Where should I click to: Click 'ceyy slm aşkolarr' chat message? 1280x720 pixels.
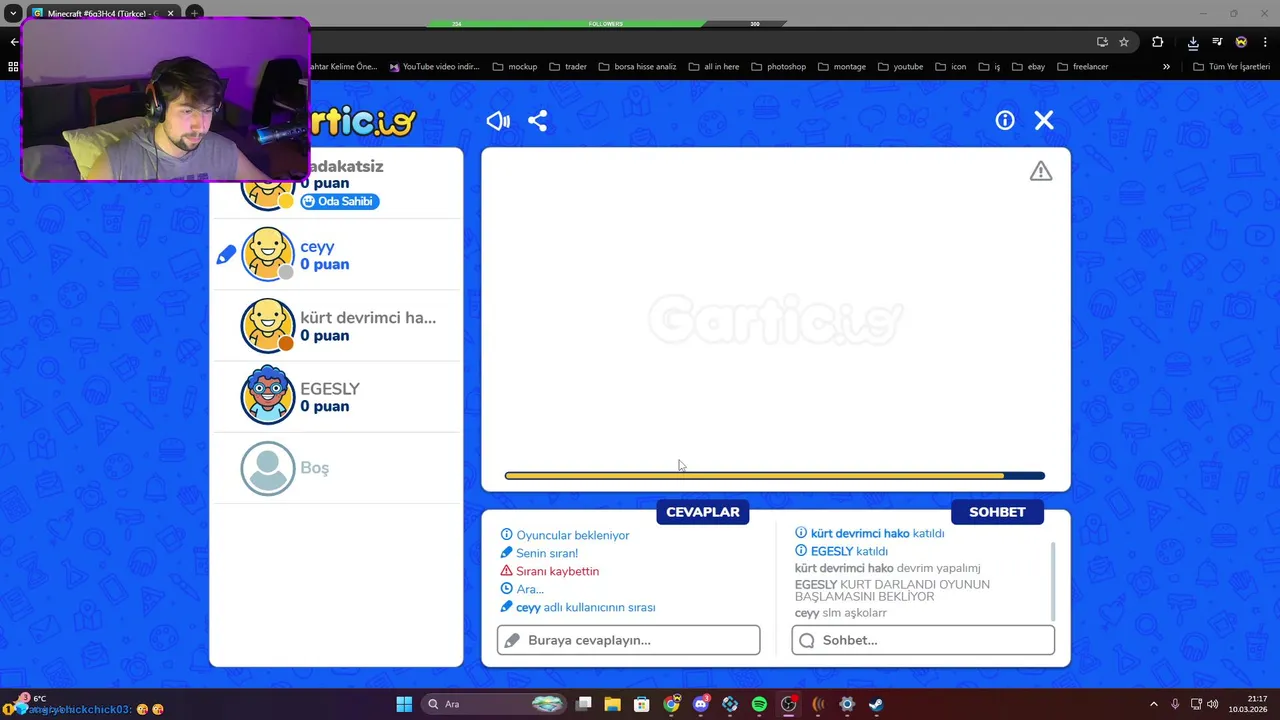[841, 613]
